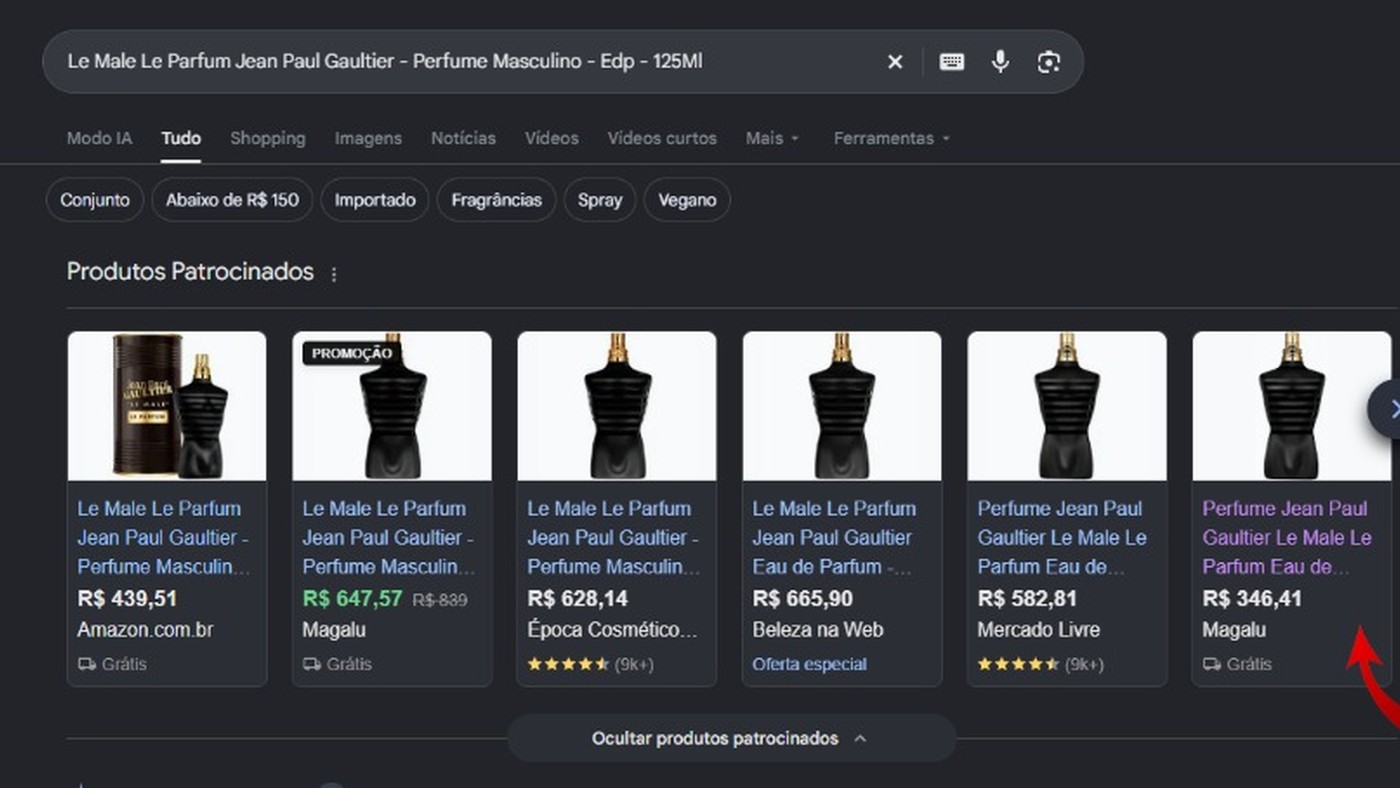
Task: Apply the Conjunto filter chip
Action: [x=95, y=200]
